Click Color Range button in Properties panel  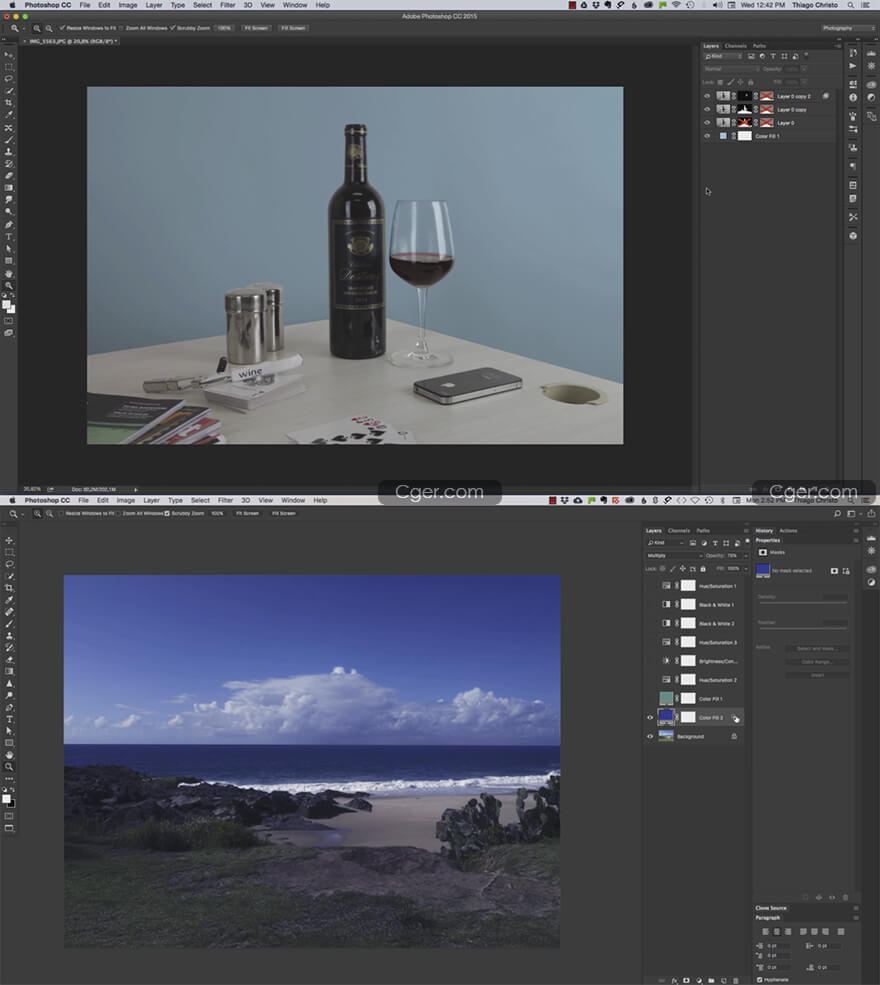[x=817, y=661]
